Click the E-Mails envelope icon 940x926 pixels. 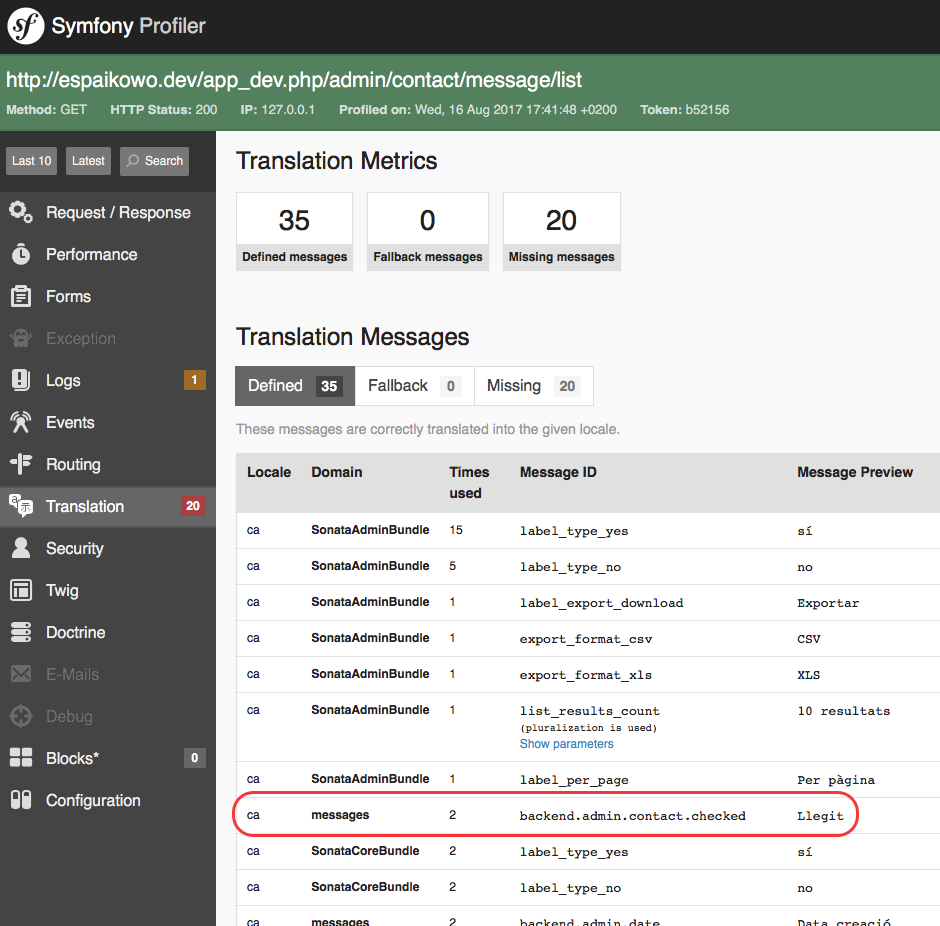pos(21,674)
